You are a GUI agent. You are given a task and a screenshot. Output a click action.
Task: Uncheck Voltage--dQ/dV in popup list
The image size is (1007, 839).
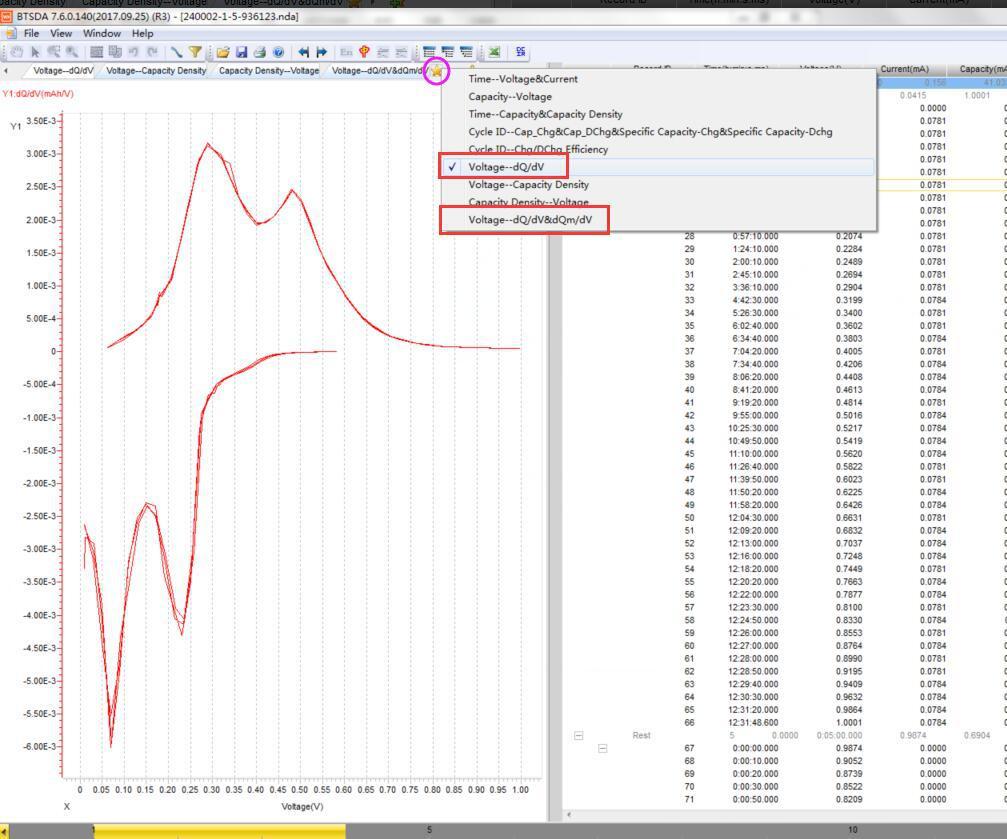tap(657, 167)
